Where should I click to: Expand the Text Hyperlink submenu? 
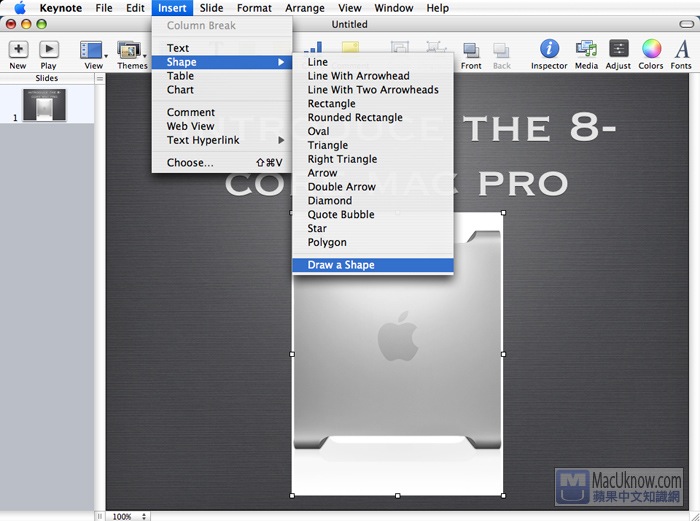click(222, 140)
